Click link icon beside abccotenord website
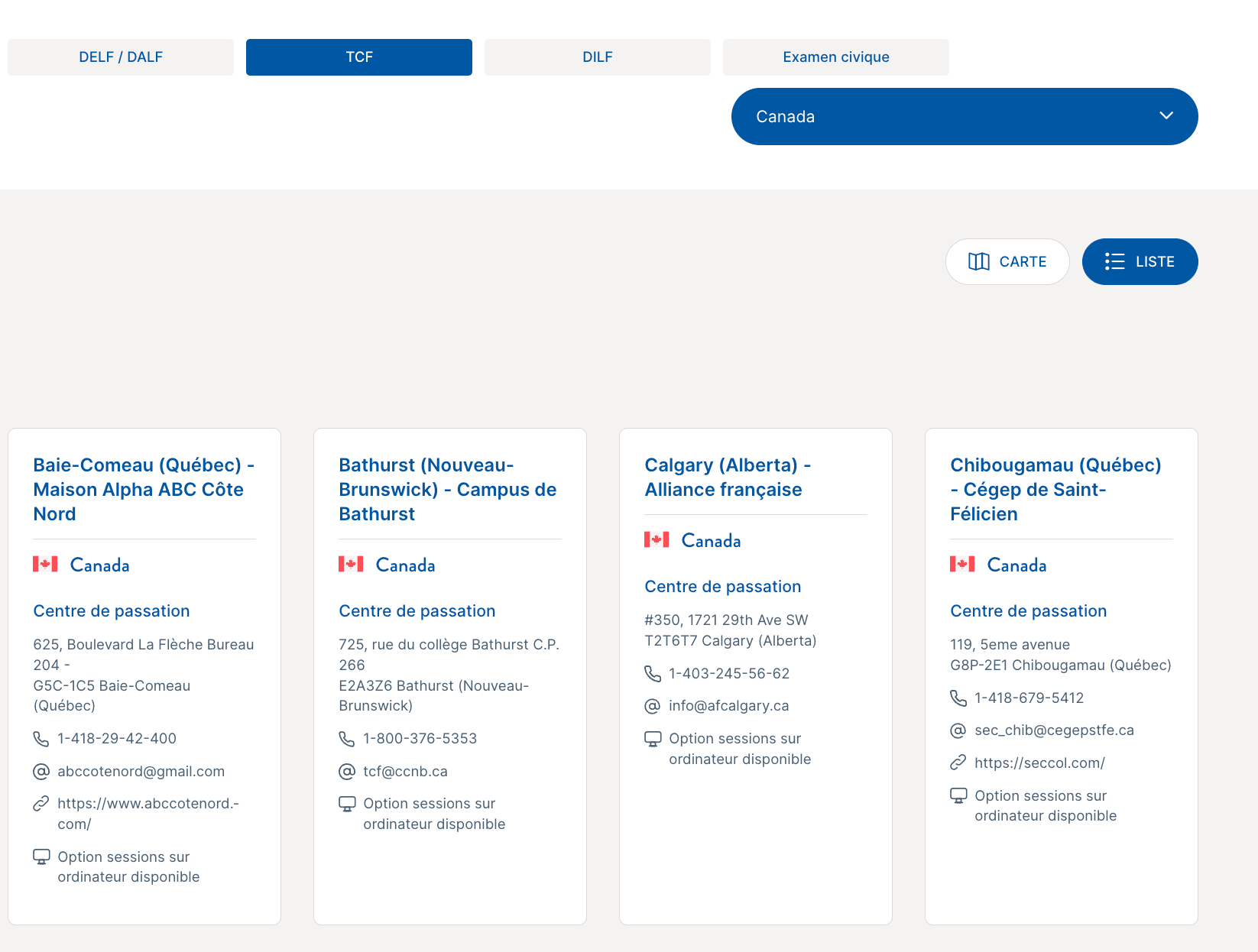This screenshot has height=952, width=1258. (41, 804)
